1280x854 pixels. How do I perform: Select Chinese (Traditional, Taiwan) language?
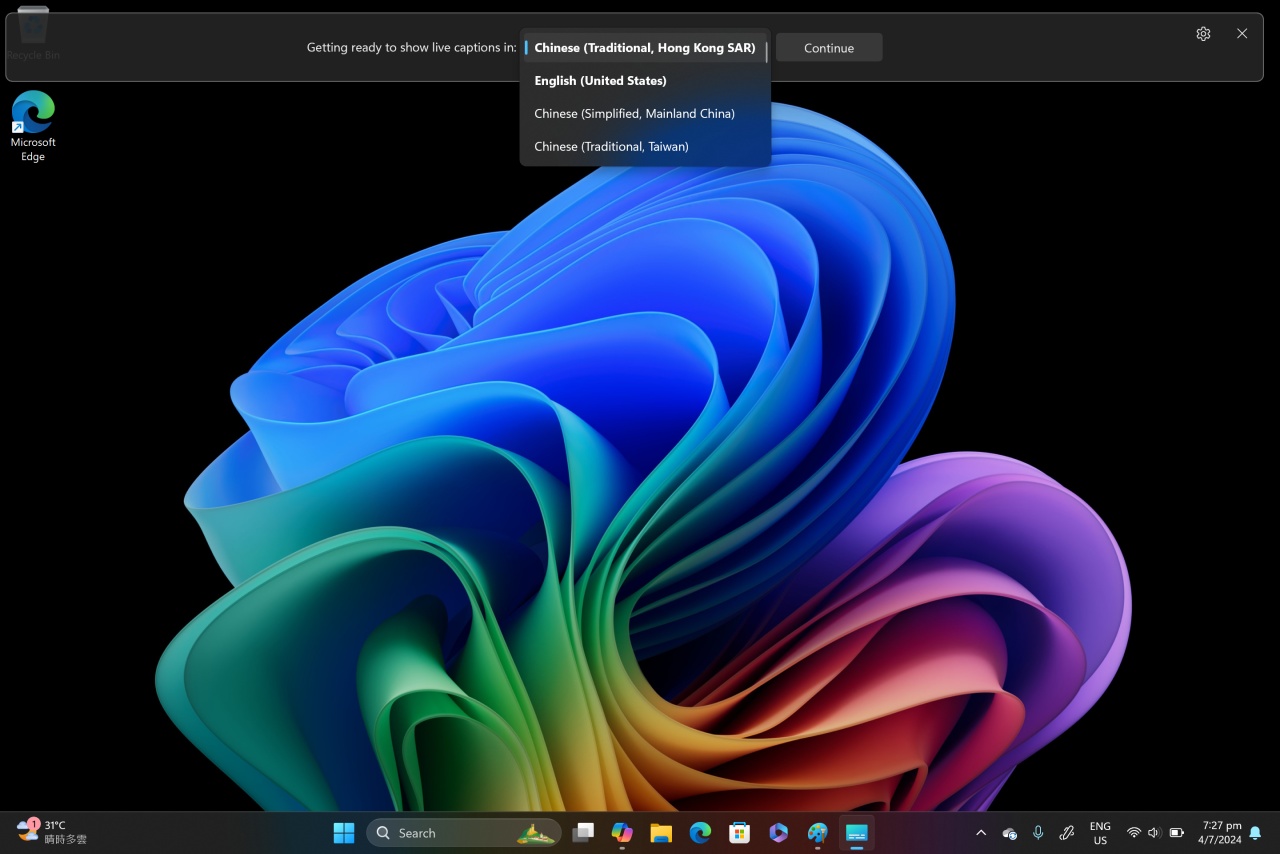[x=611, y=147]
